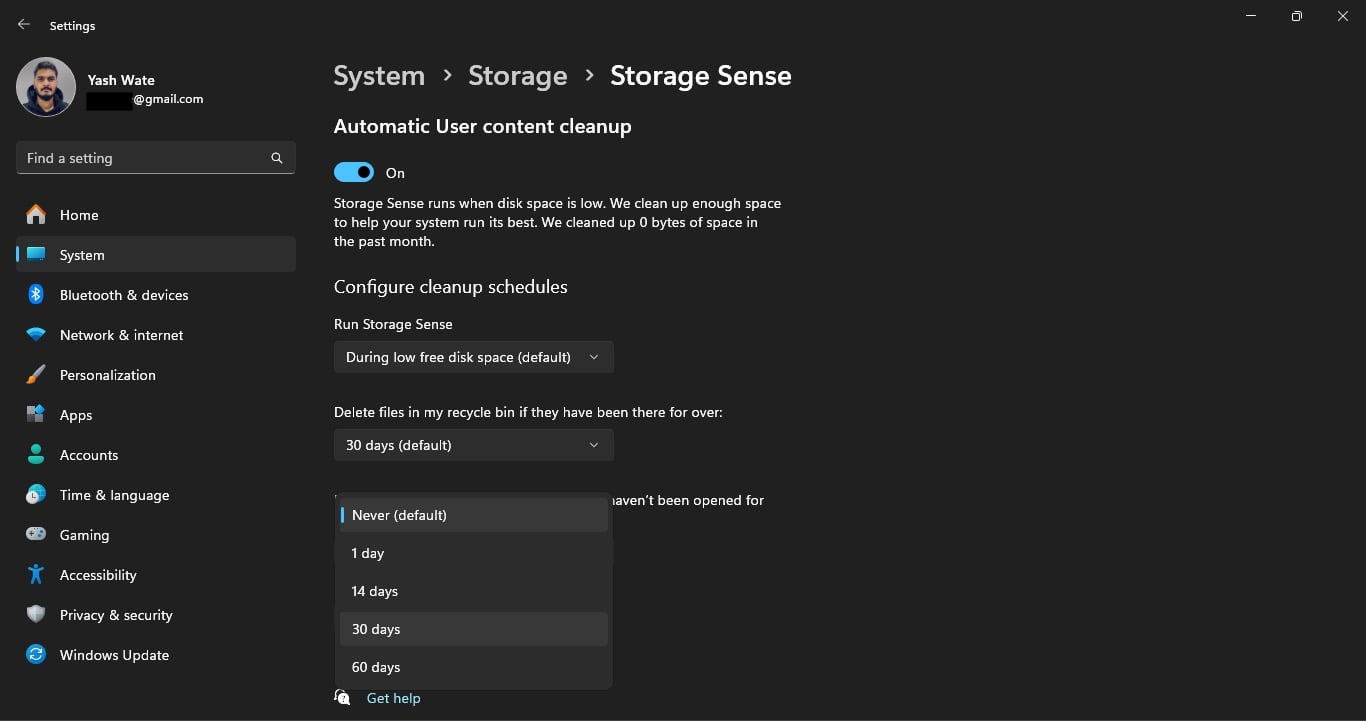Expand the recycle bin 30 days dropdown
This screenshot has width=1366, height=721.
[473, 445]
